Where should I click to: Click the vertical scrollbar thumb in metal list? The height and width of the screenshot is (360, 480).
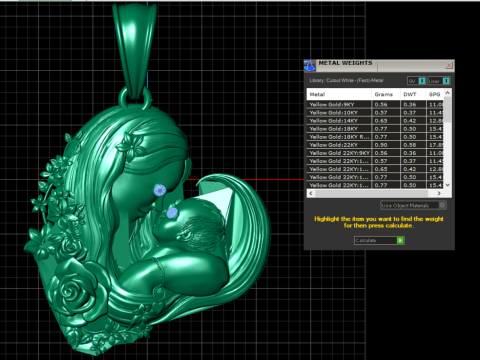[448, 110]
